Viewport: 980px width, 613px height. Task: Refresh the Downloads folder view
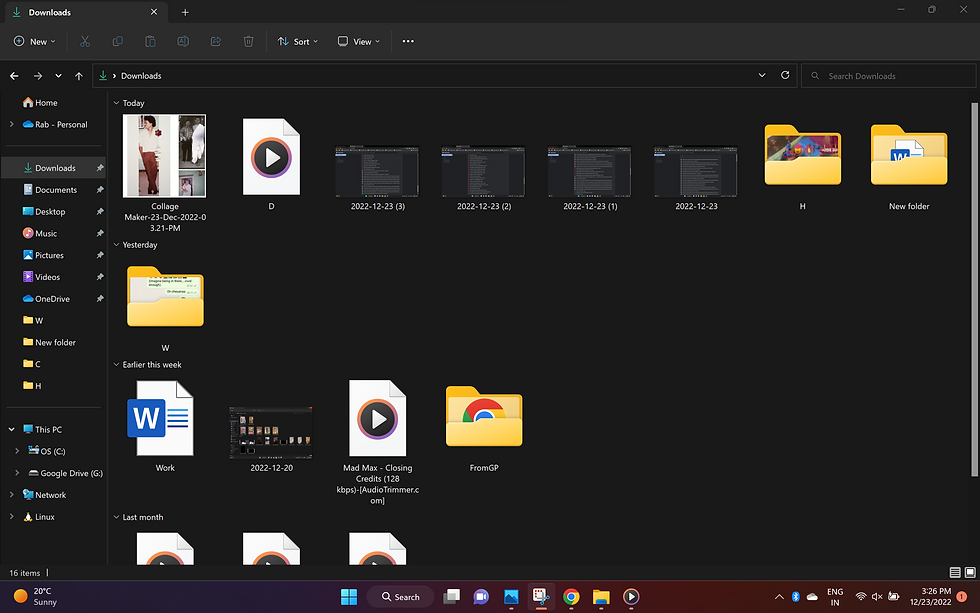tap(785, 75)
